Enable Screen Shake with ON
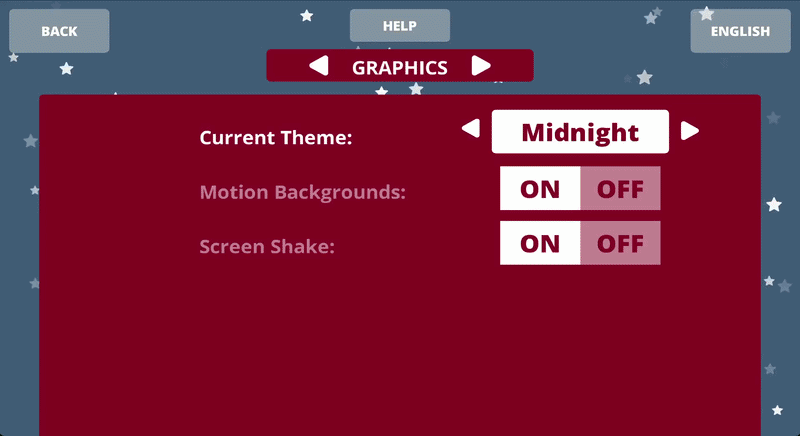The image size is (800, 436). coord(540,244)
